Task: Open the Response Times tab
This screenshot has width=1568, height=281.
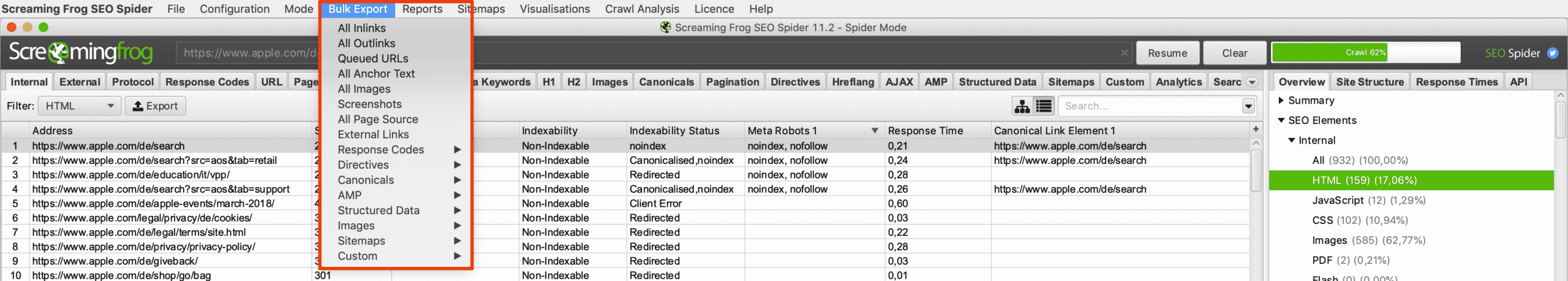Action: [x=1457, y=82]
